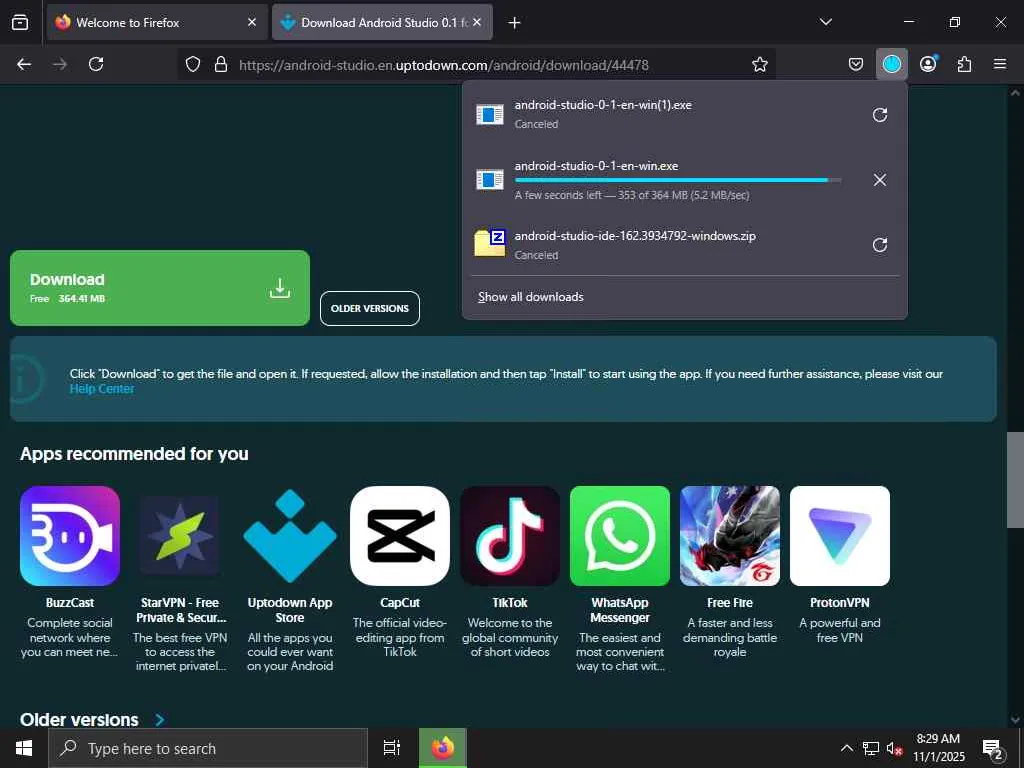
Task: Open a new tab
Action: pos(515,23)
